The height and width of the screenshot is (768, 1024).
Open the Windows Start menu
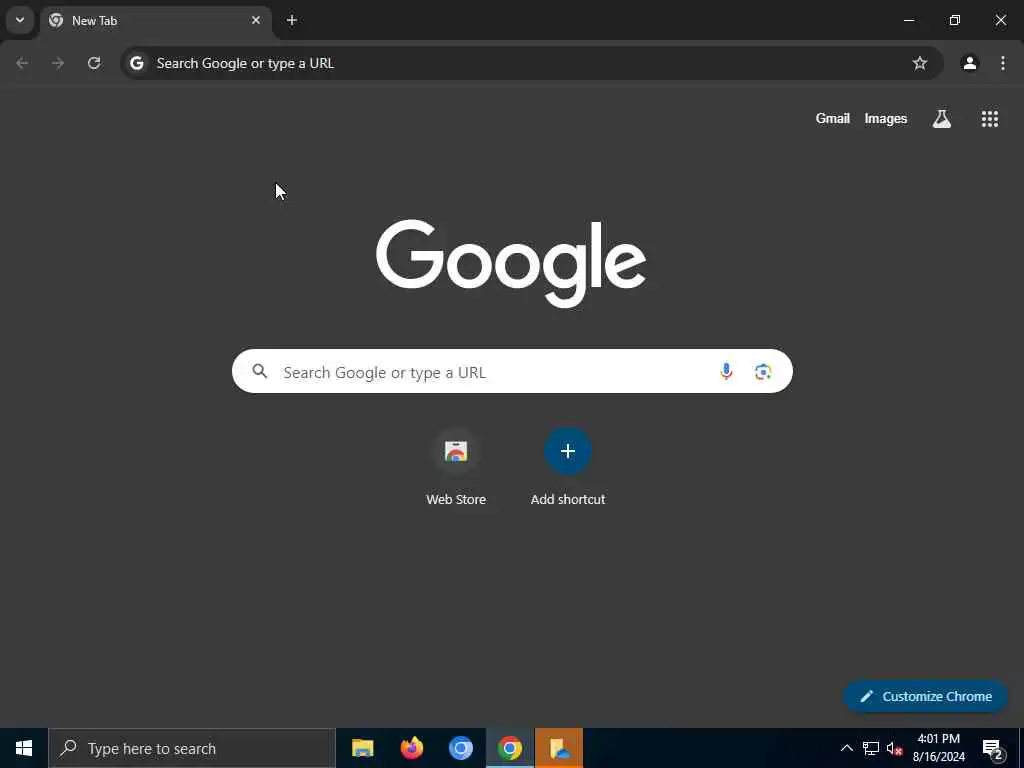(x=24, y=748)
